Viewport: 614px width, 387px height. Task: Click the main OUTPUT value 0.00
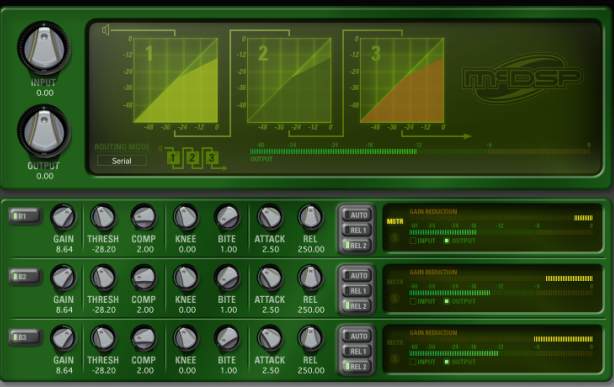point(45,176)
